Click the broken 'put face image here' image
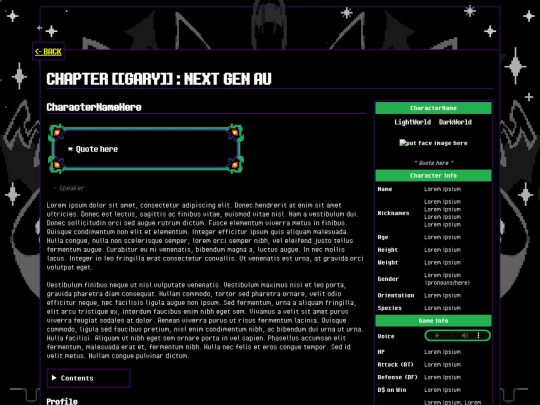Viewport: 540px width, 405px height. pyautogui.click(x=433, y=143)
